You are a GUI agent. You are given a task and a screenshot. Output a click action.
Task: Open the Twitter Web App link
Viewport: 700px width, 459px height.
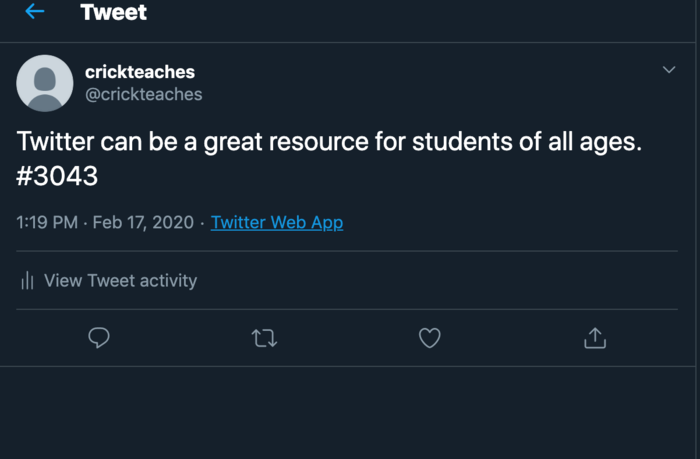click(x=277, y=222)
